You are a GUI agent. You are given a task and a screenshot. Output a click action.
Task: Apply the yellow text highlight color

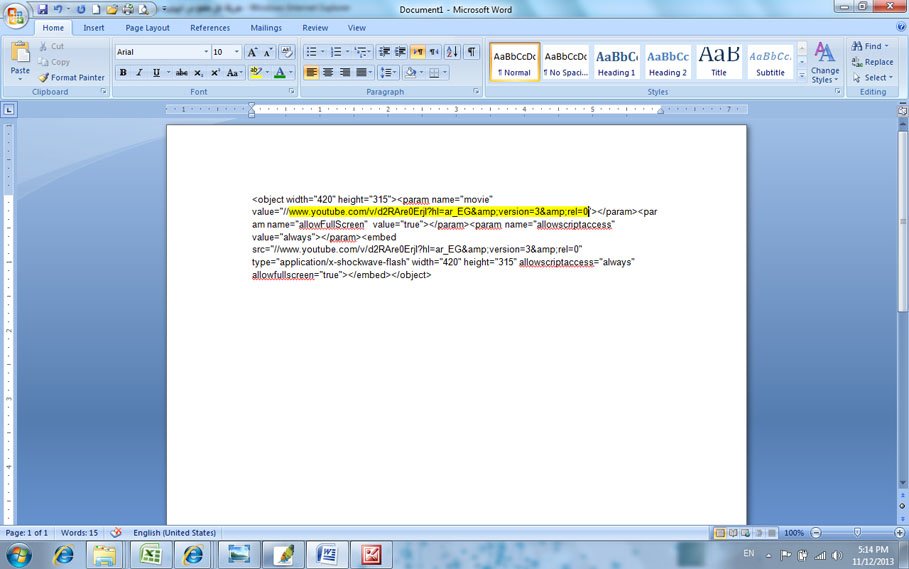click(256, 72)
